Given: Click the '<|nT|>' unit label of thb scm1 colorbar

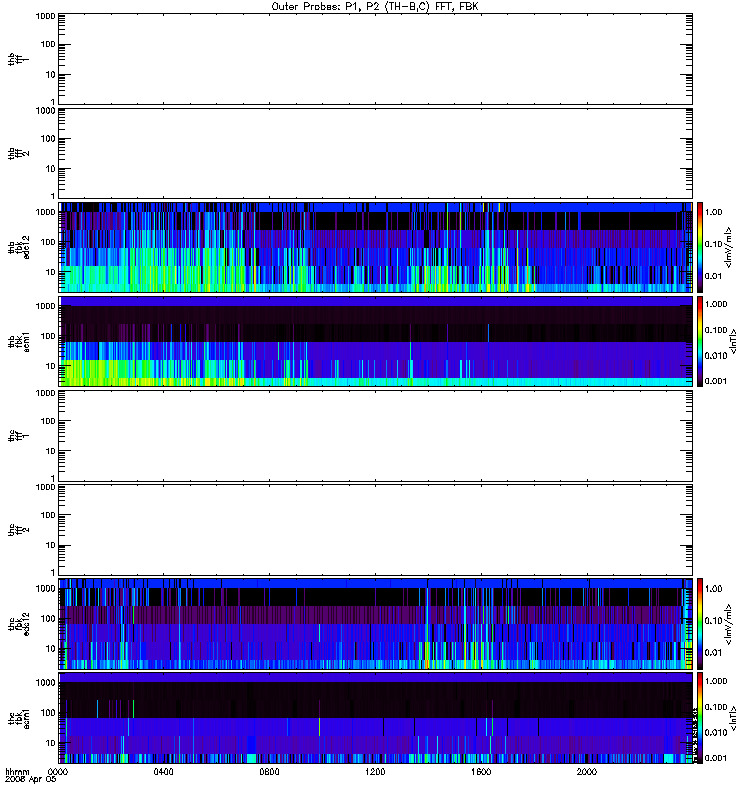Looking at the screenshot, I should click(x=734, y=341).
